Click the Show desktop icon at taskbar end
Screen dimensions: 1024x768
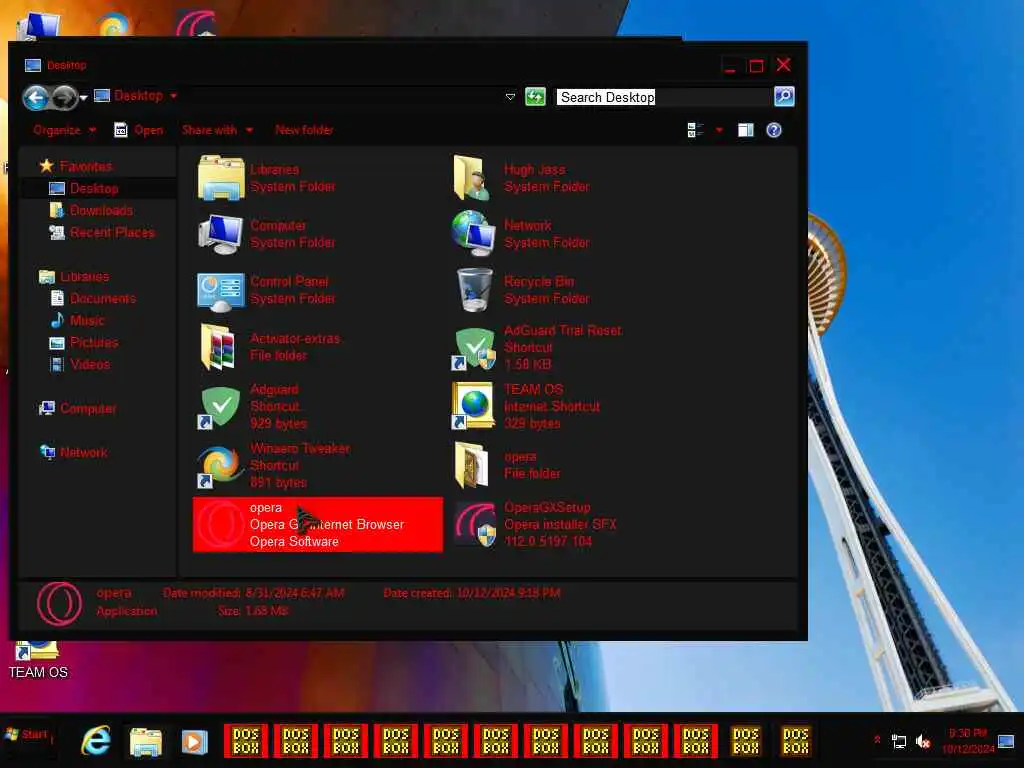coord(1006,741)
